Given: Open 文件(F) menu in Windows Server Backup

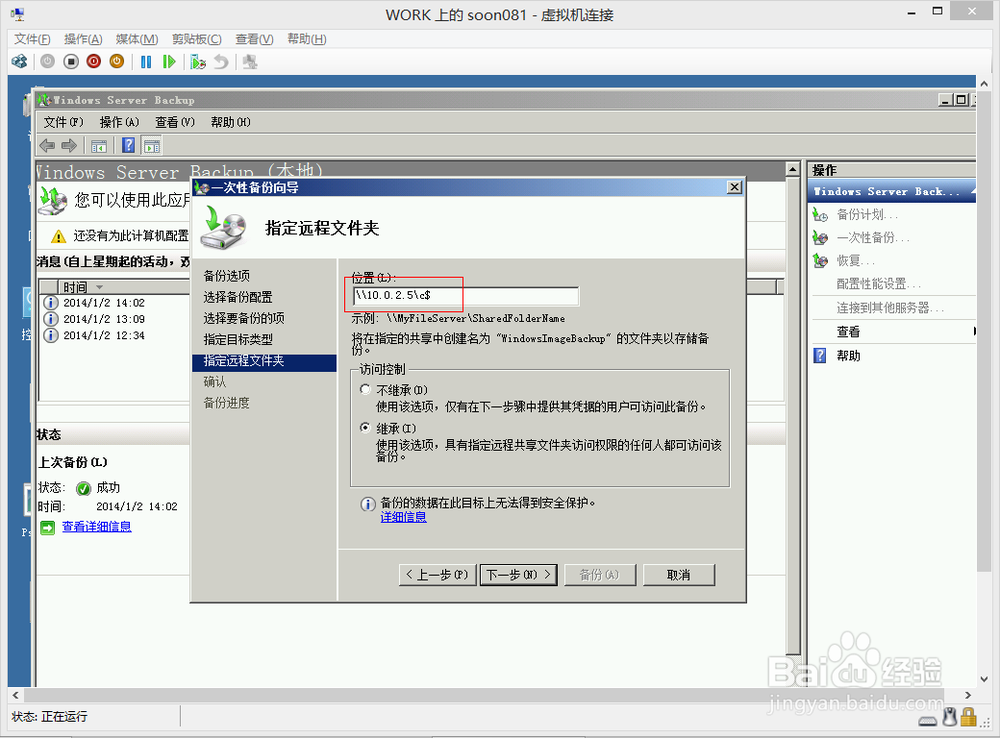Looking at the screenshot, I should coord(63,122).
